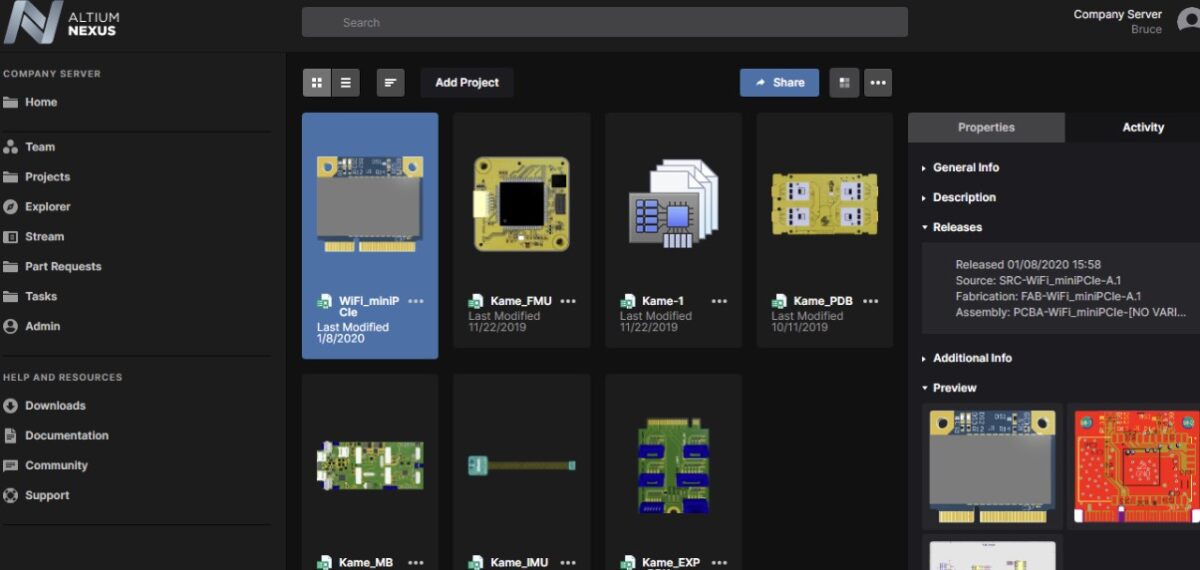Click the Team people icon

click(10, 147)
